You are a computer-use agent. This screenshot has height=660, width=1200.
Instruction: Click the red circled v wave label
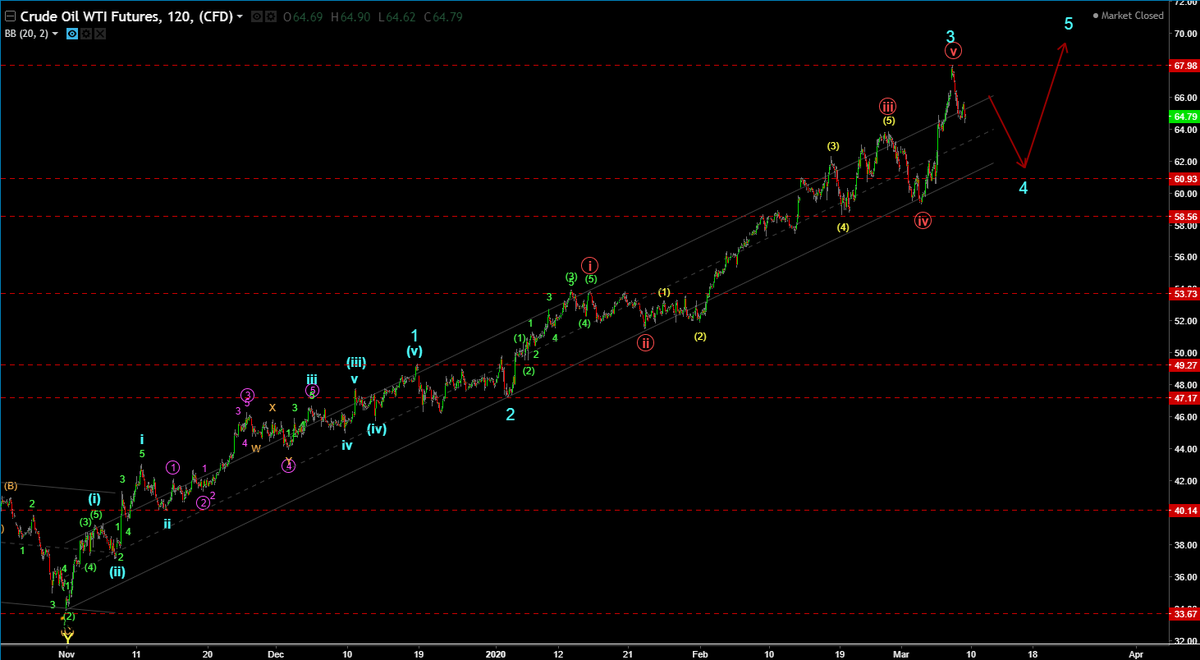954,51
